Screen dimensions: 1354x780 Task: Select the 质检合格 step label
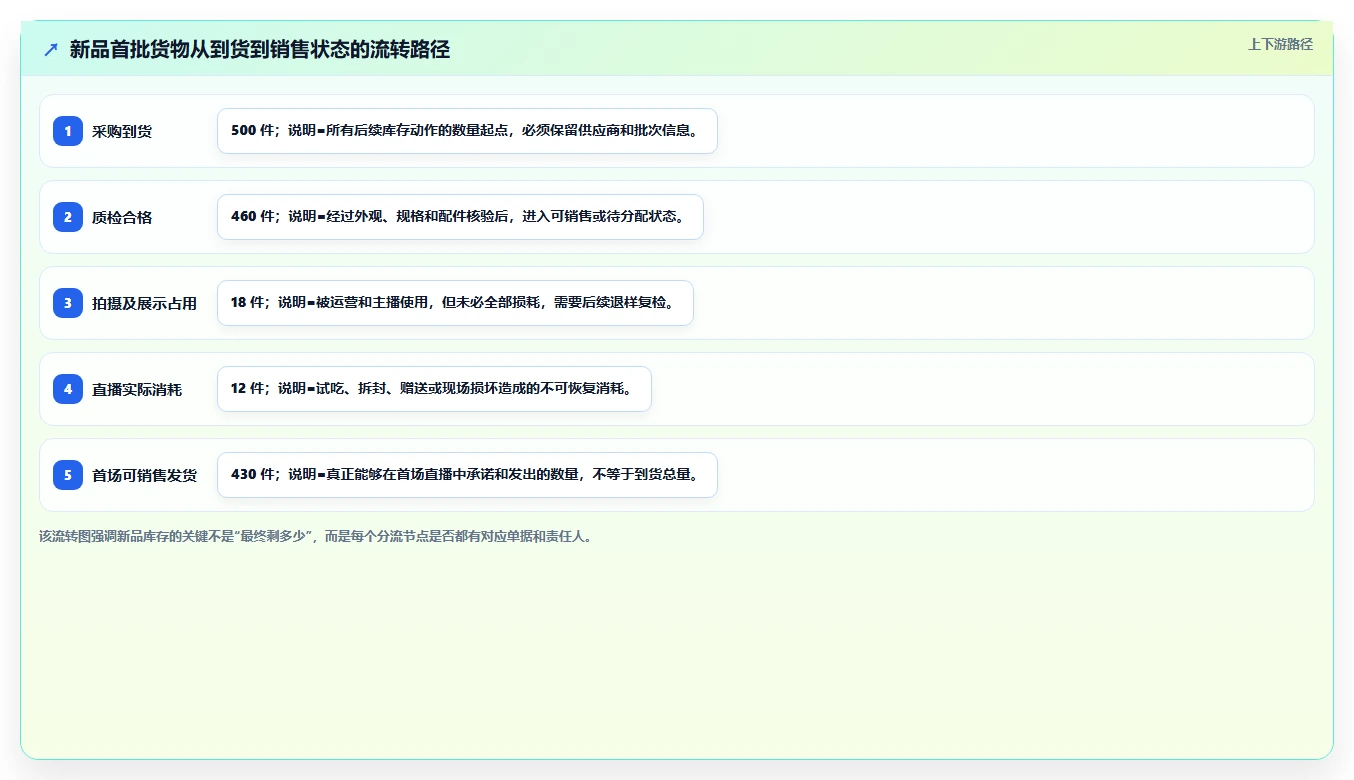122,217
